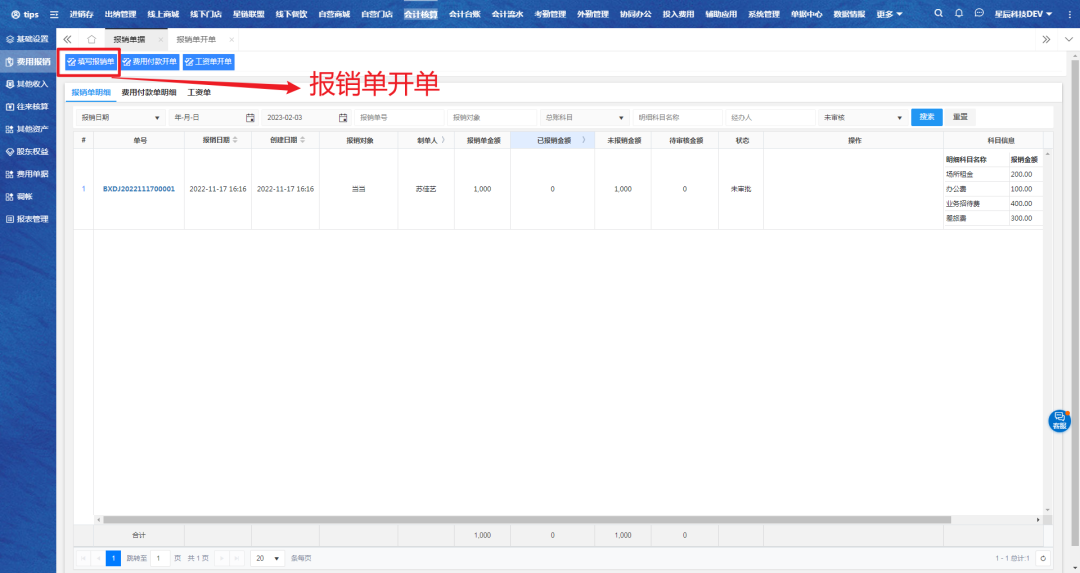Open the 更多 menu in top navigation
The height and width of the screenshot is (573, 1080).
click(889, 14)
